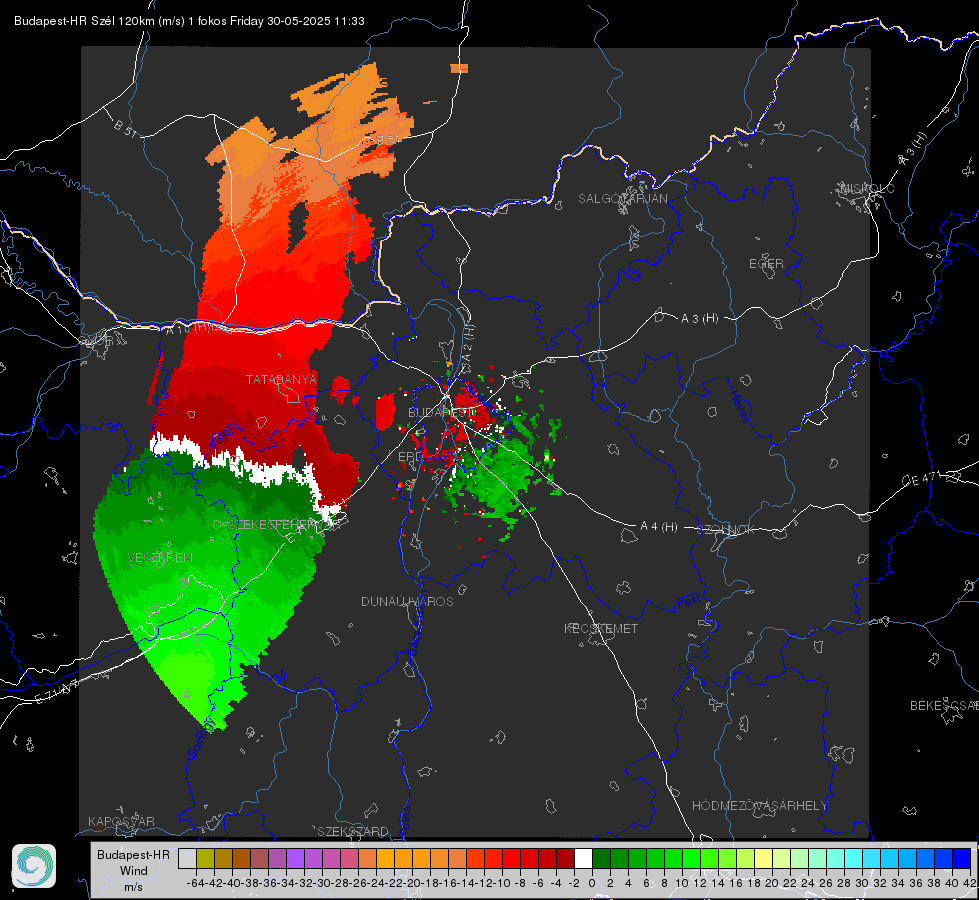This screenshot has width=979, height=900.
Task: Click the KAPOSVAR city label
Action: [x=121, y=821]
